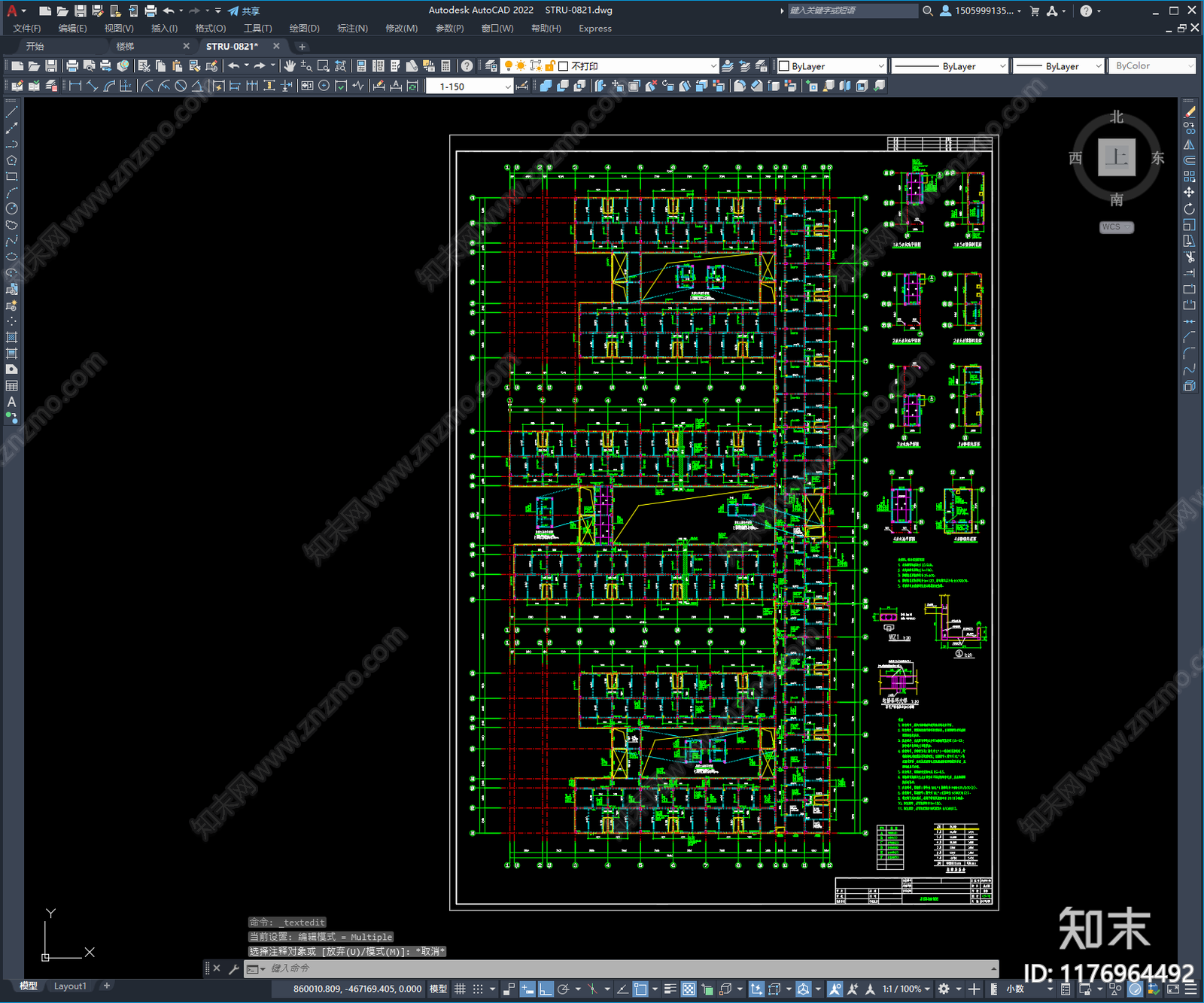Click the Undo arrow icon
Screen dimensions: 1204x1003
(x=234, y=66)
